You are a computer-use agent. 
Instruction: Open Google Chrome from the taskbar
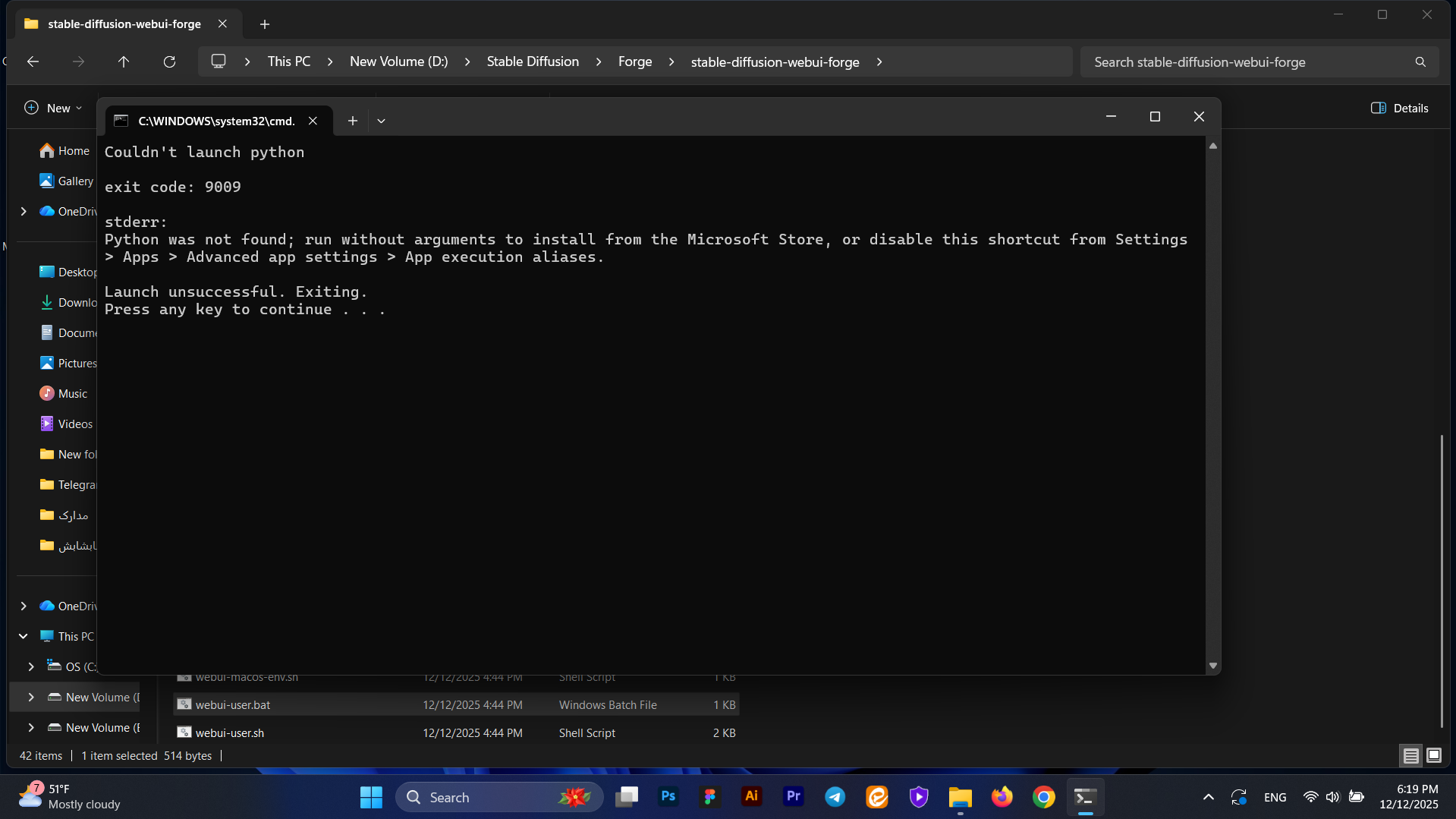click(1043, 797)
